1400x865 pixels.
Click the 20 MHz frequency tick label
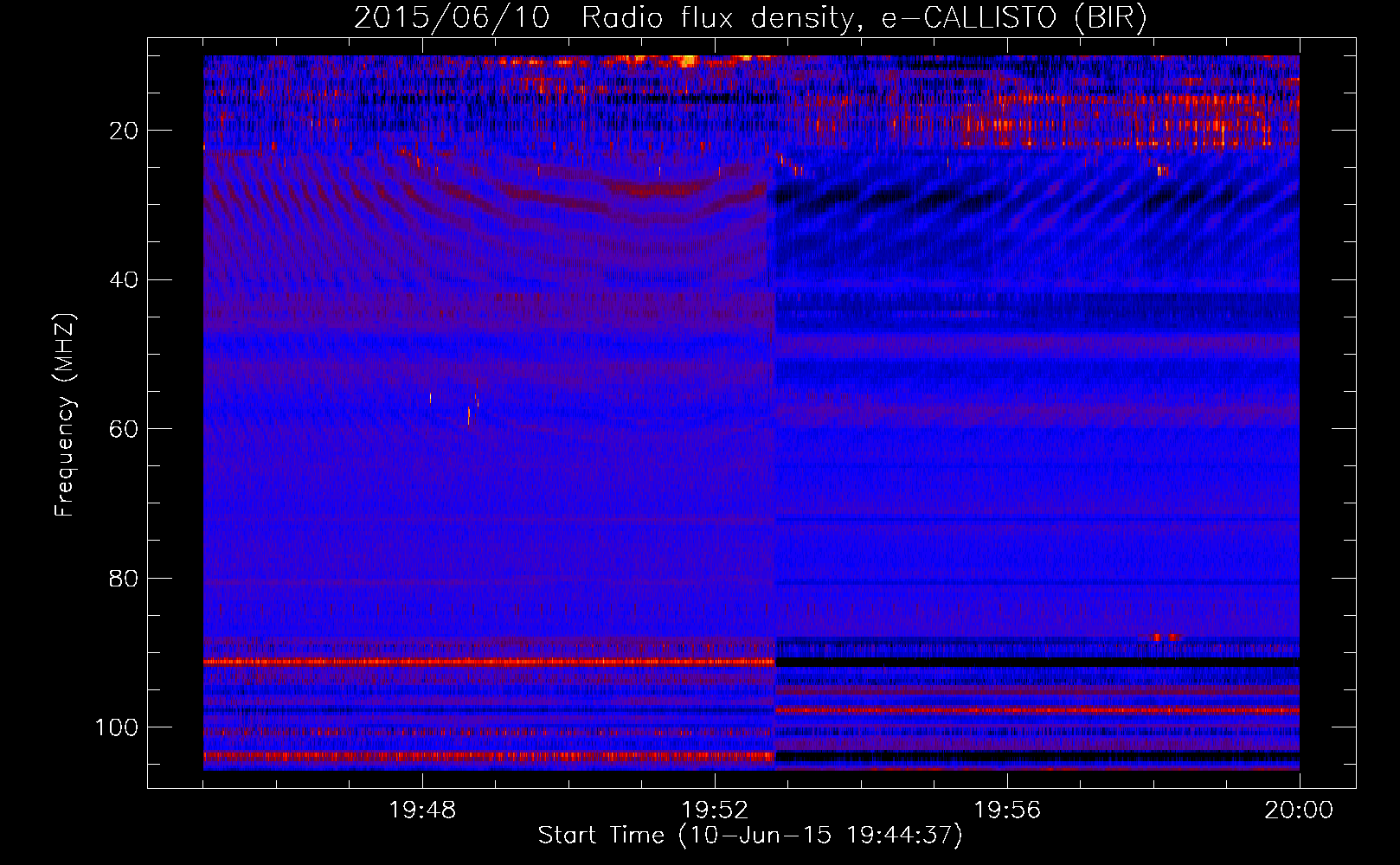pos(124,131)
